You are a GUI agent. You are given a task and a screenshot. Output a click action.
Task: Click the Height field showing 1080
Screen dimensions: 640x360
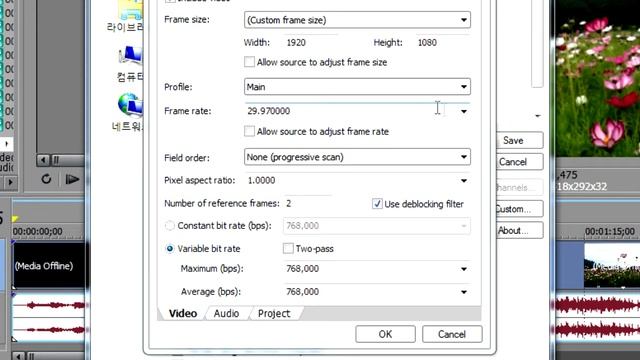442,42
